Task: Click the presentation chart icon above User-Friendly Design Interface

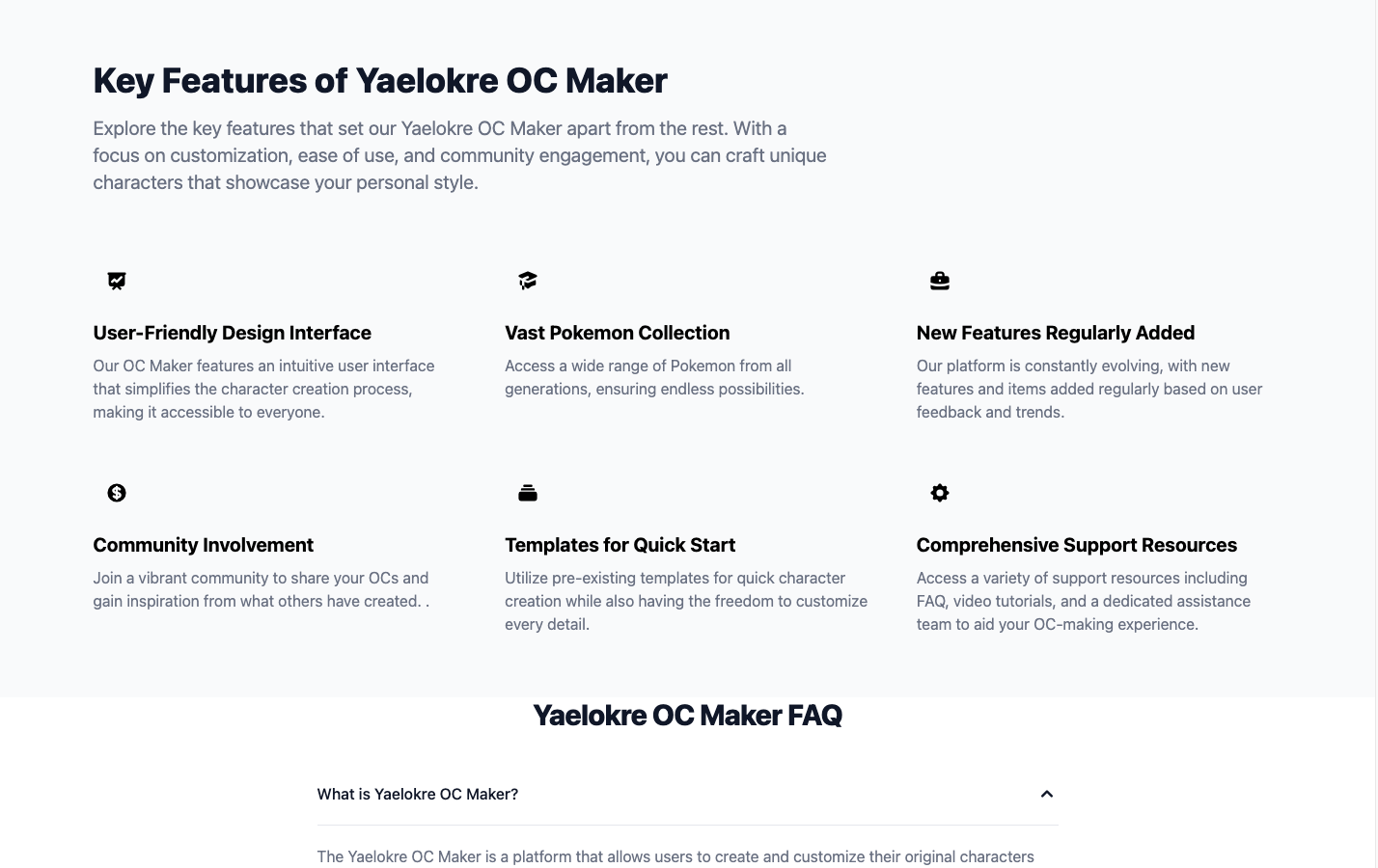Action: pyautogui.click(x=117, y=281)
